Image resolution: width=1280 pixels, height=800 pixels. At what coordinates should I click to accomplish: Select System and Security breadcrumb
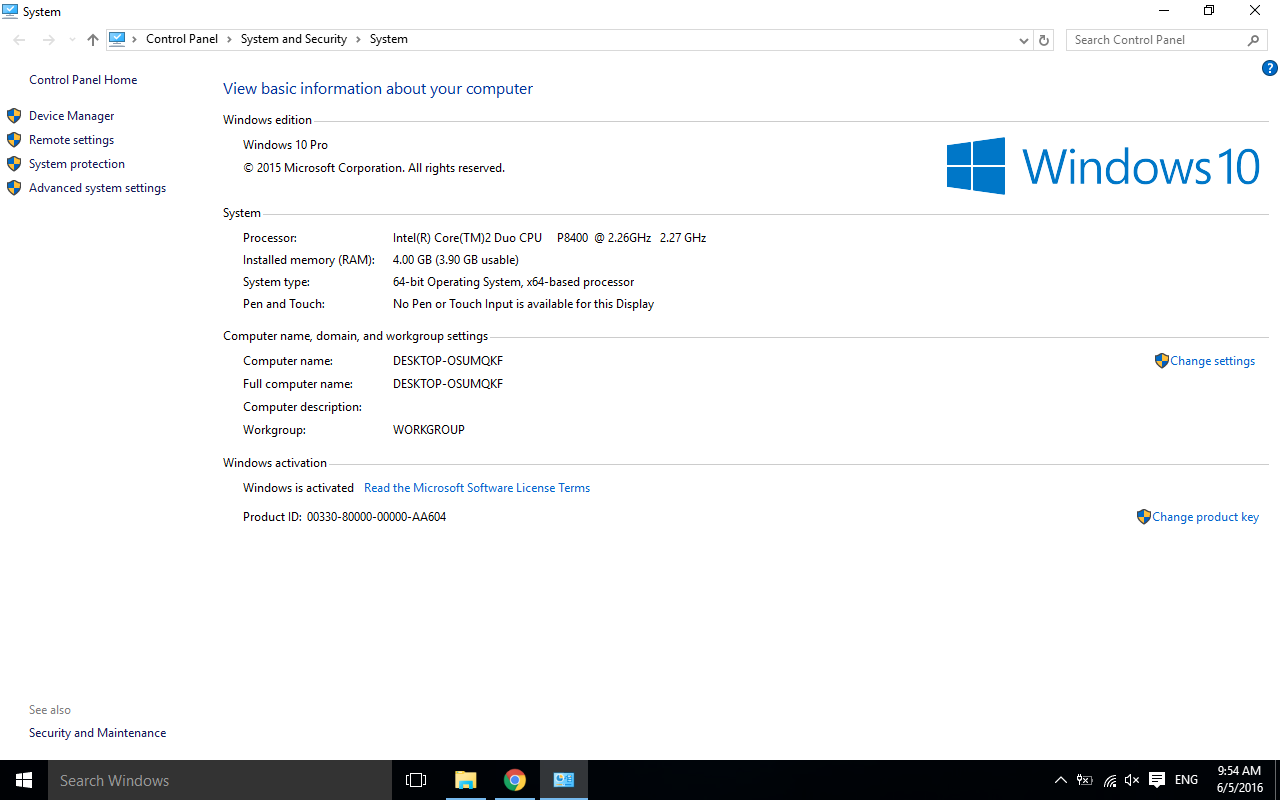click(x=294, y=39)
